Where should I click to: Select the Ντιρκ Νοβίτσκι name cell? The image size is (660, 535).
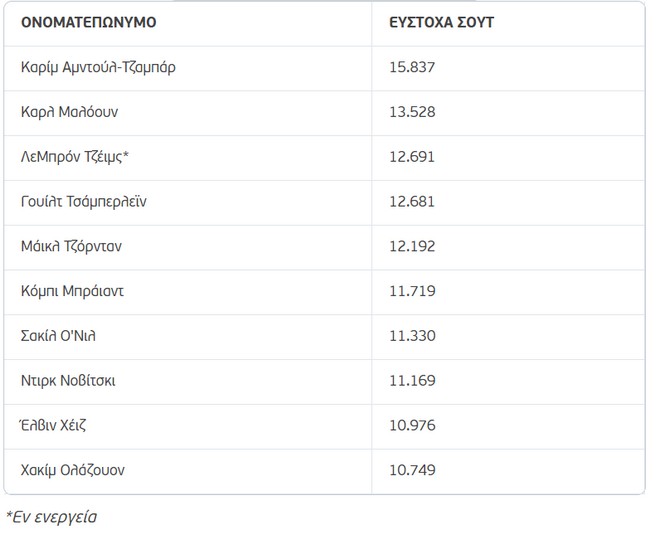click(x=68, y=381)
